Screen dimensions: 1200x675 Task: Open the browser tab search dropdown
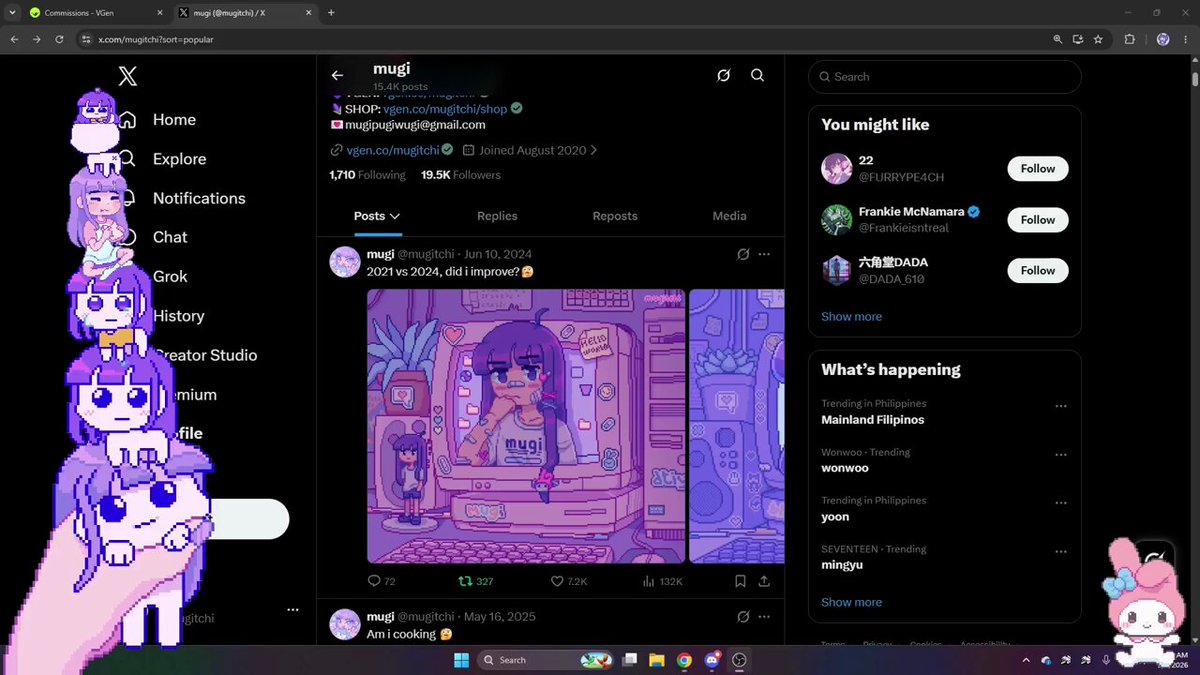tap(11, 13)
